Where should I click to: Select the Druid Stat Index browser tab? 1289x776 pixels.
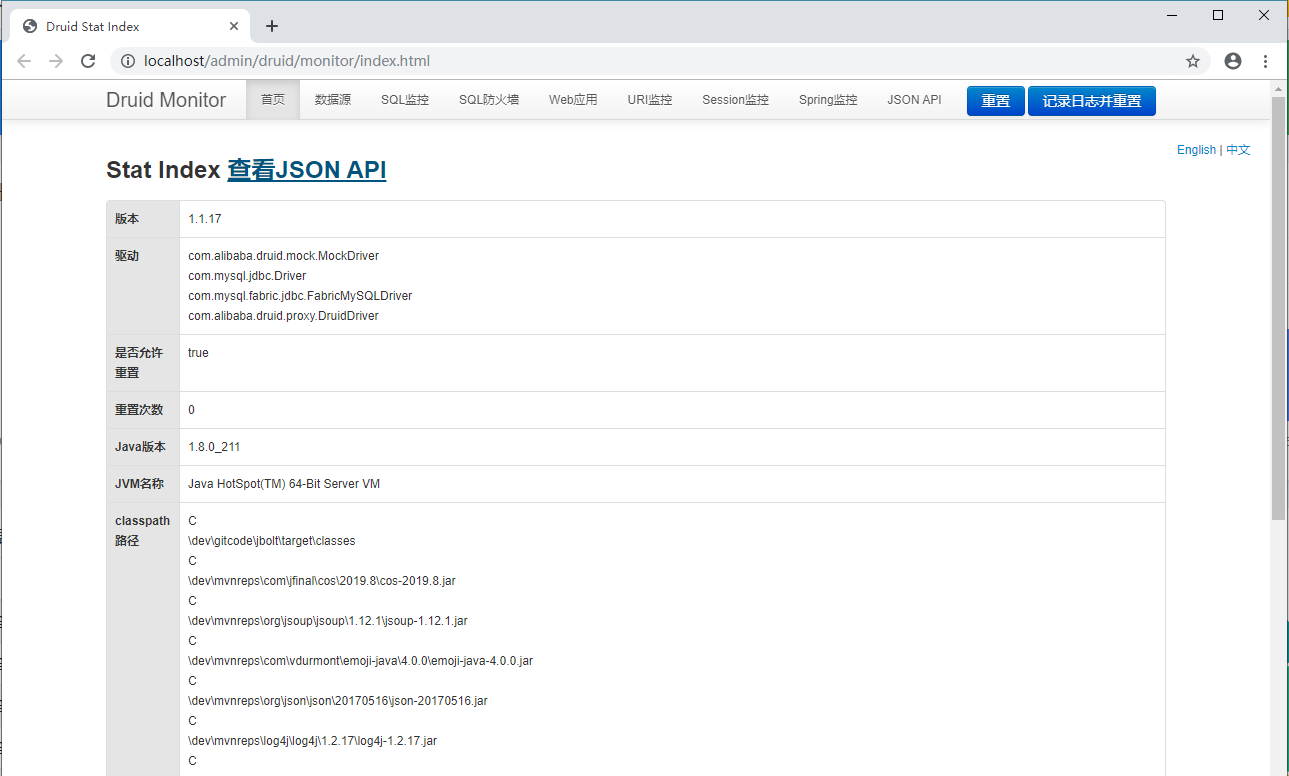click(x=129, y=26)
